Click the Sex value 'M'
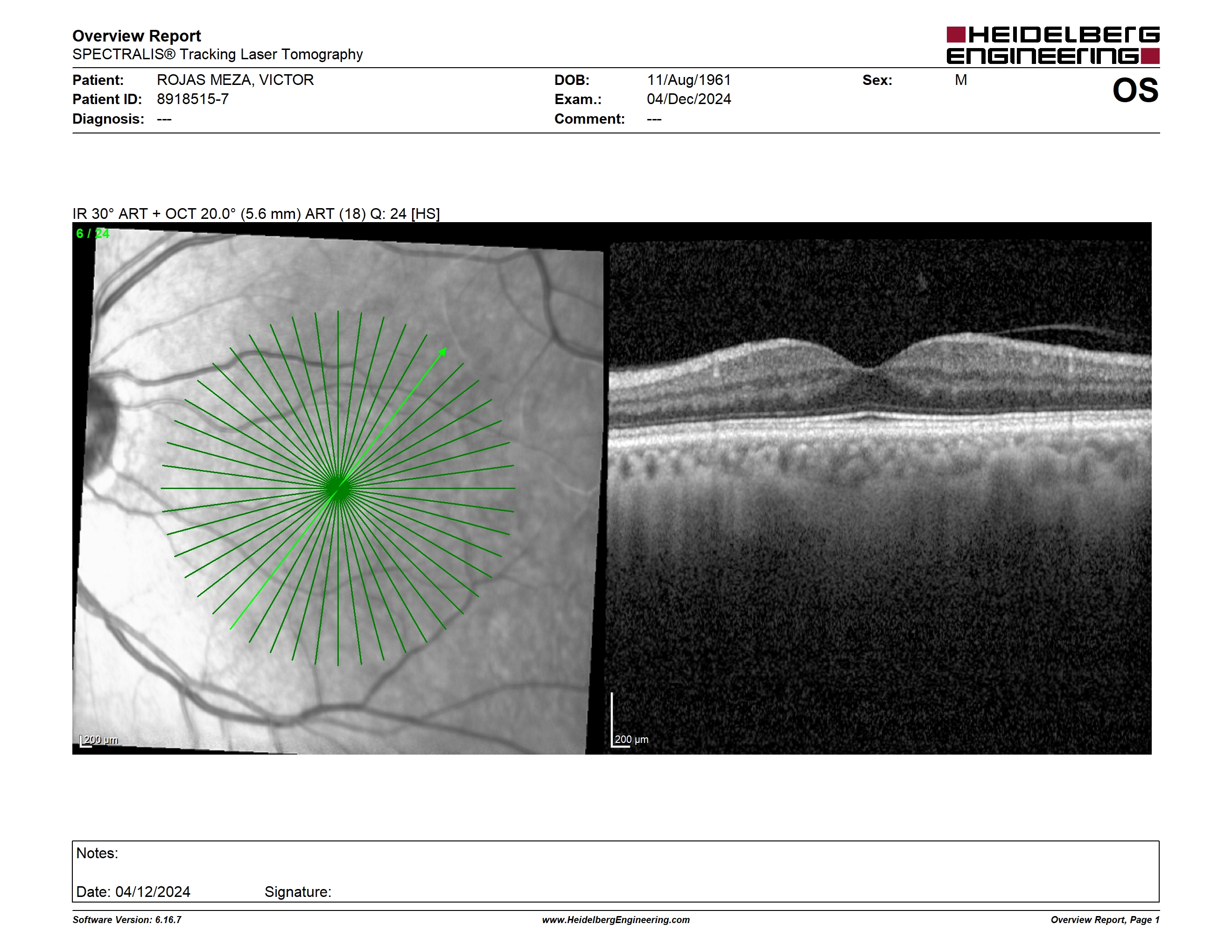 [x=961, y=80]
